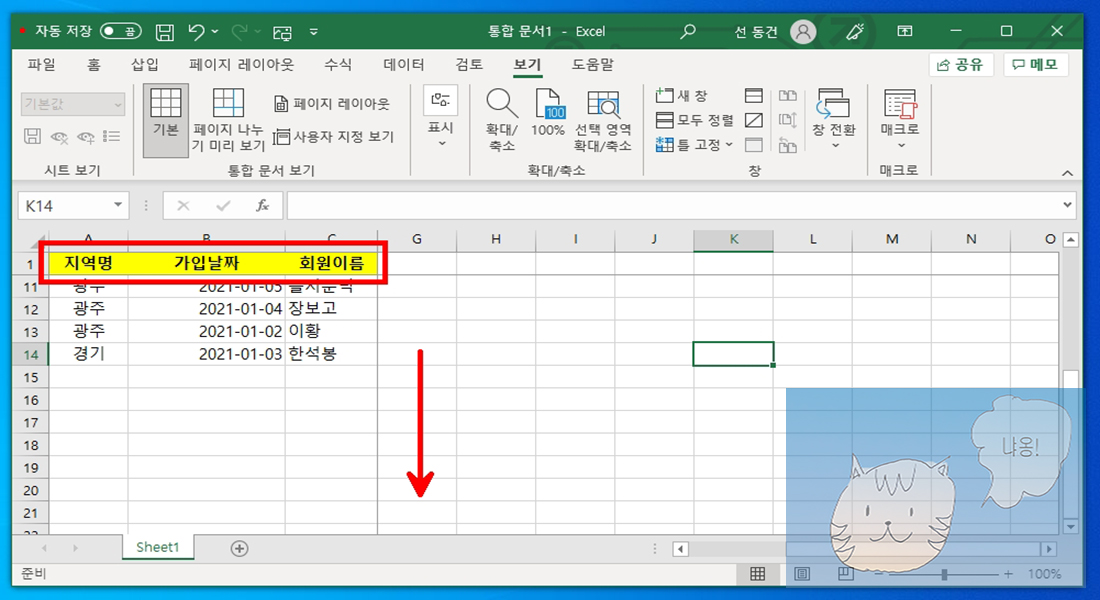Viewport: 1100px width, 600px height.
Task: Select row header 16
Action: [30, 400]
